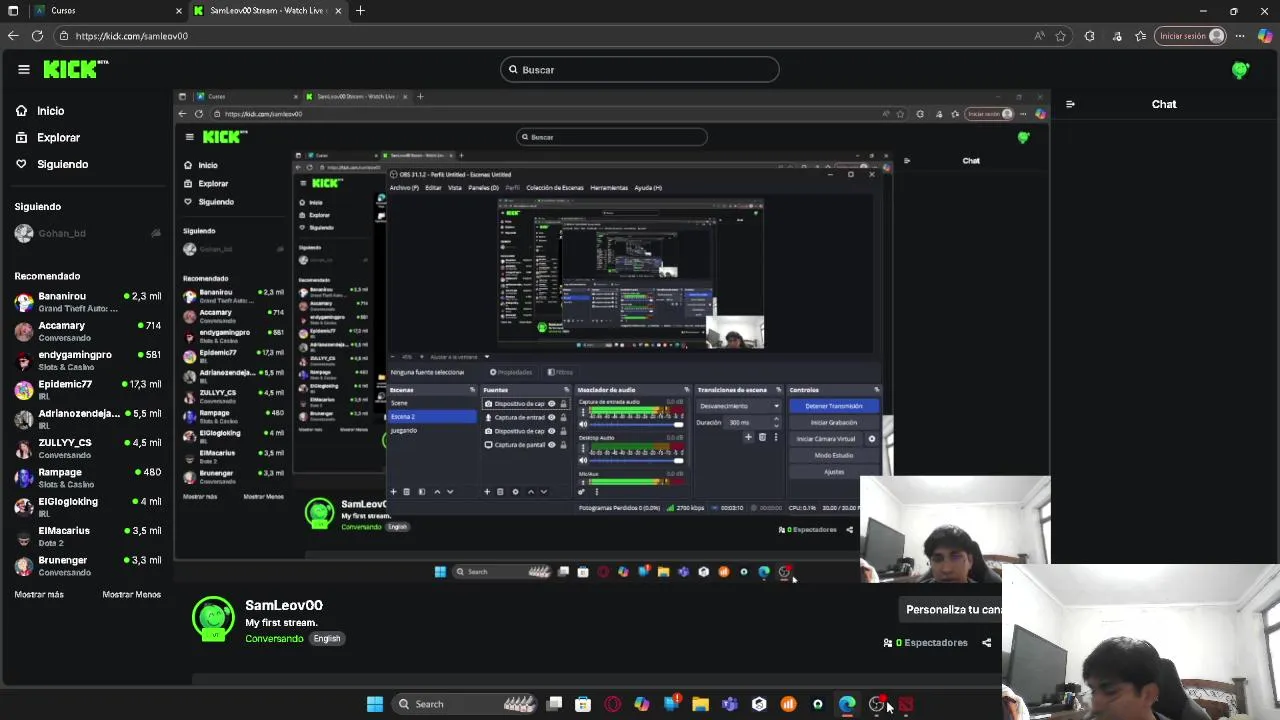
Task: Click the Siguiendo section heading
Action: tap(37, 207)
